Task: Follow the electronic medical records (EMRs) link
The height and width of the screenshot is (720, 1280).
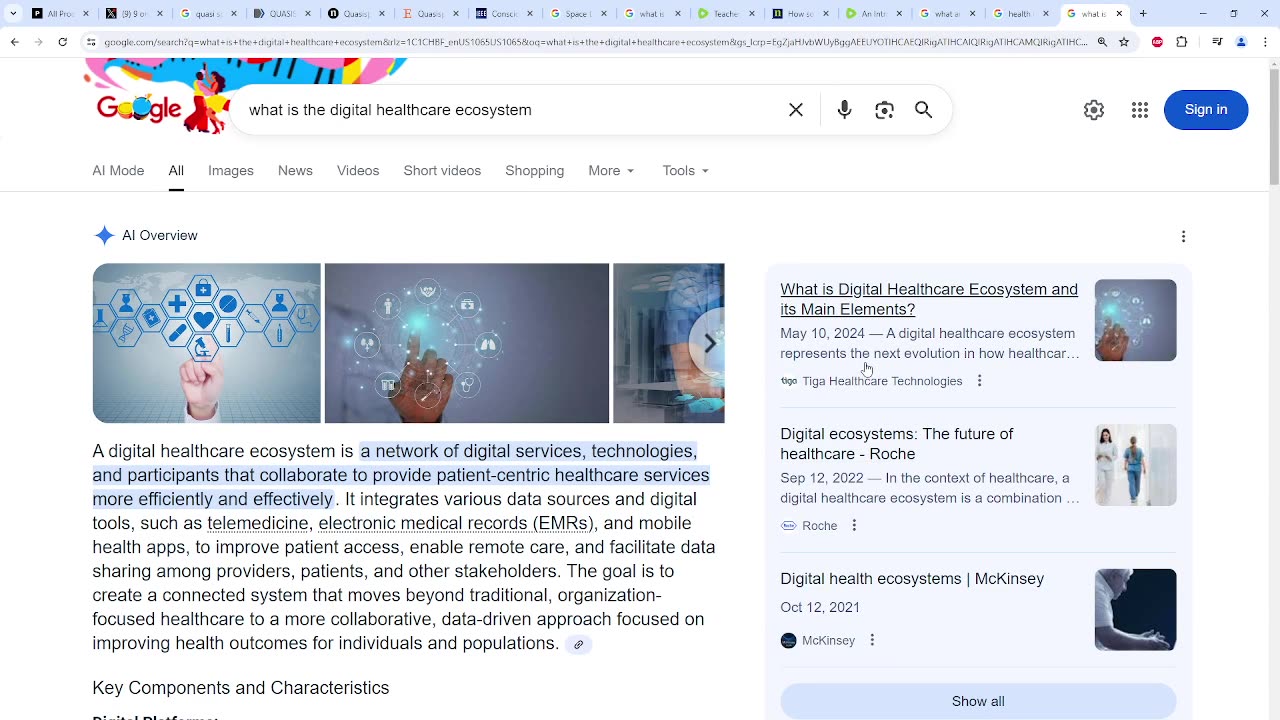Action: point(456,523)
